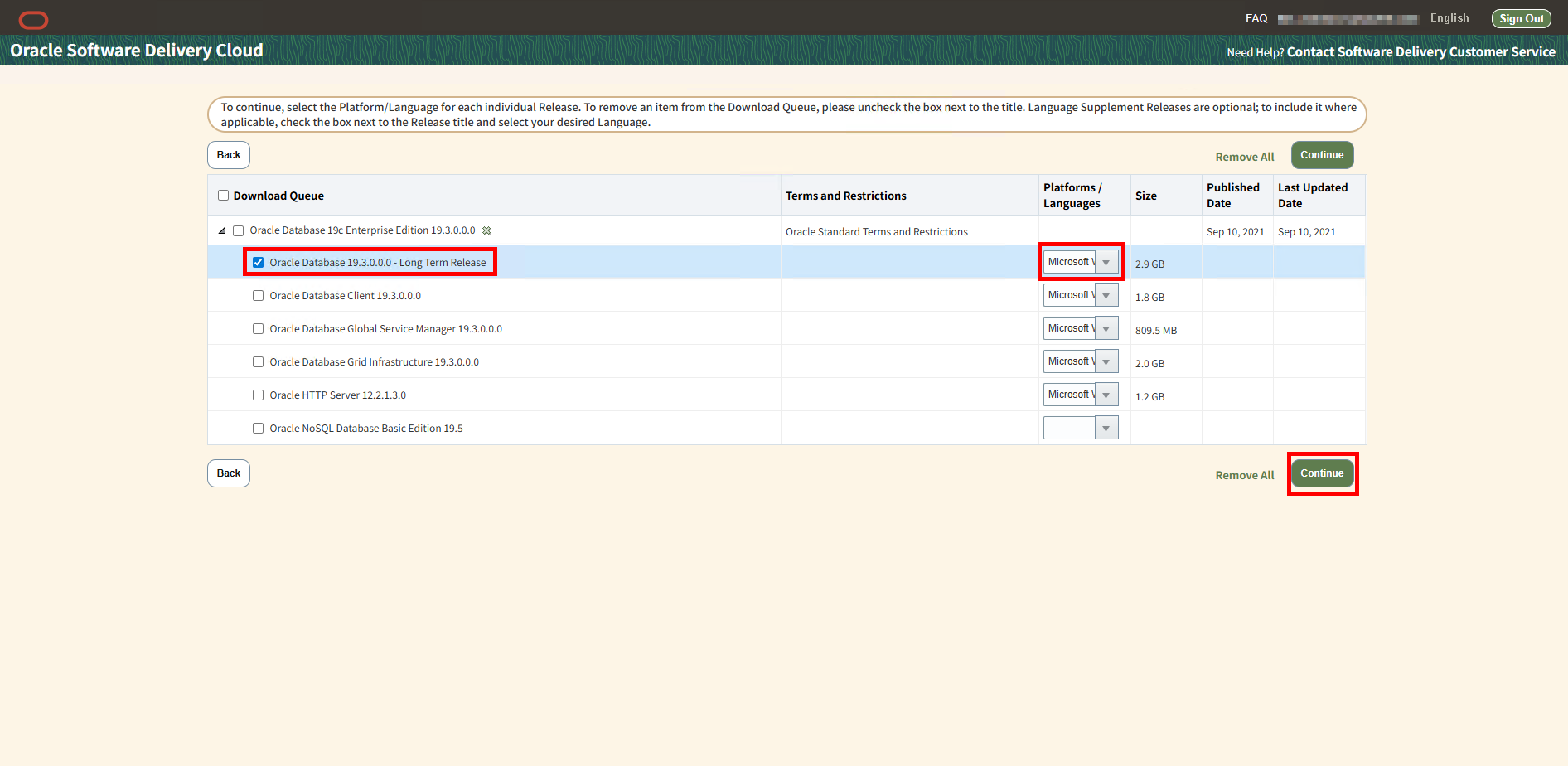Click the remove icon beside Enterprise Edition 19.3.0.0.0
Image resolution: width=1568 pixels, height=766 pixels.
(486, 231)
